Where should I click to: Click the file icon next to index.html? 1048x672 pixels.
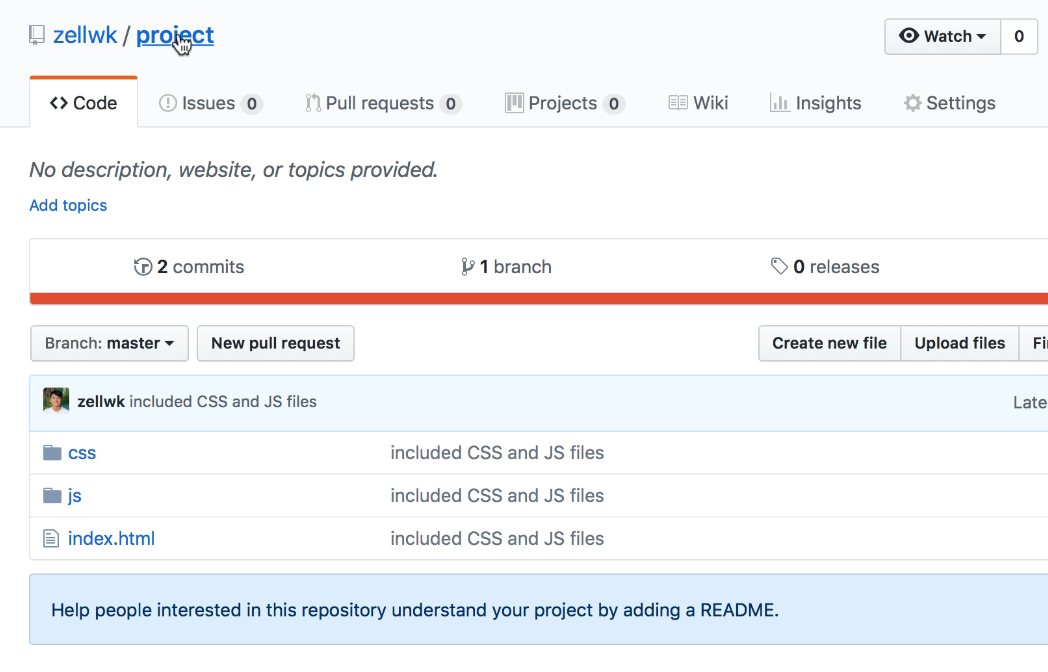pos(51,538)
